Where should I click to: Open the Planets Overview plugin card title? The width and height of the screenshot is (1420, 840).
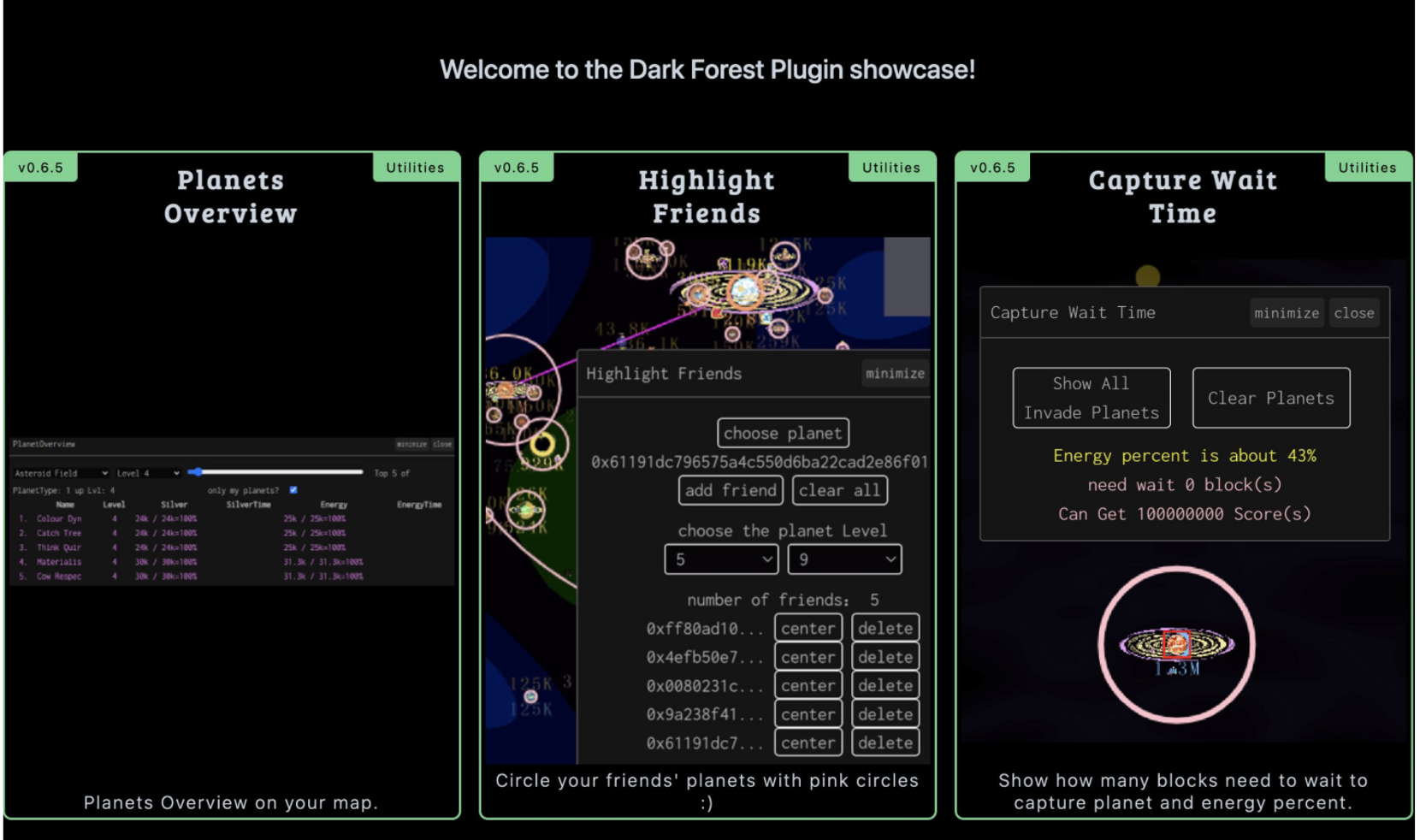pyautogui.click(x=231, y=197)
